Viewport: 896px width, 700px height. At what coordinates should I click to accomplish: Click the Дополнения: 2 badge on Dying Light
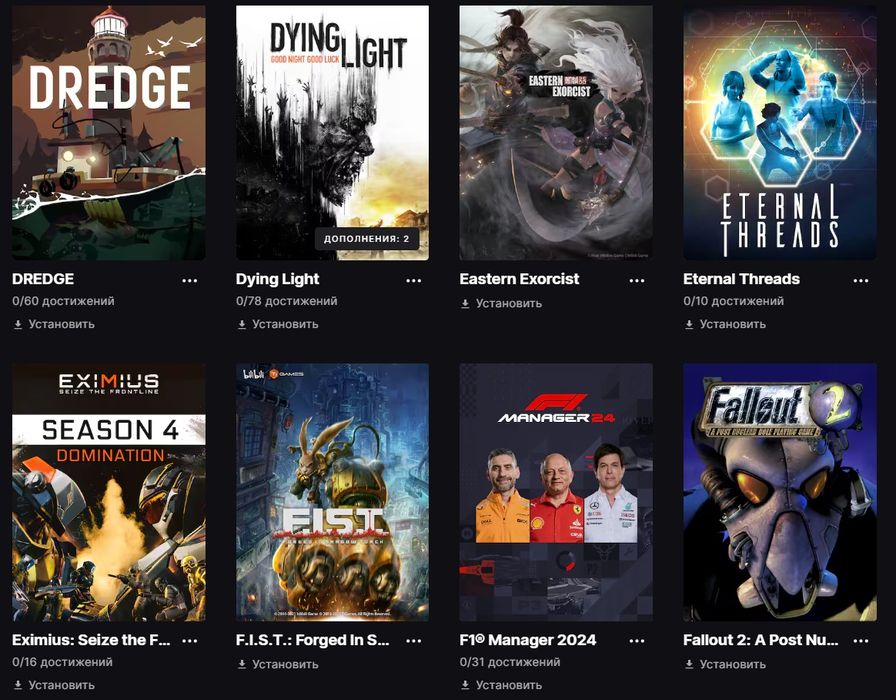366,239
